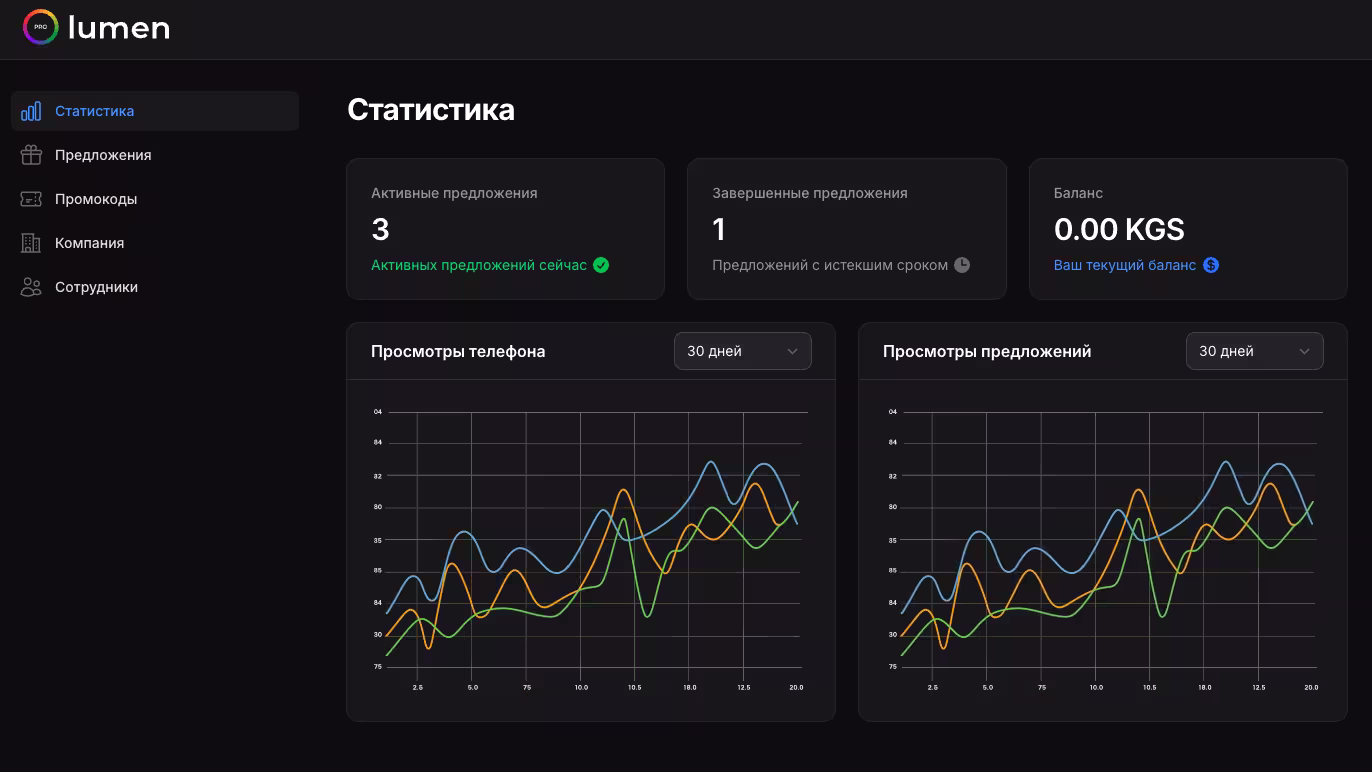Click the Предложений с истекшим сроком text

[x=830, y=265]
